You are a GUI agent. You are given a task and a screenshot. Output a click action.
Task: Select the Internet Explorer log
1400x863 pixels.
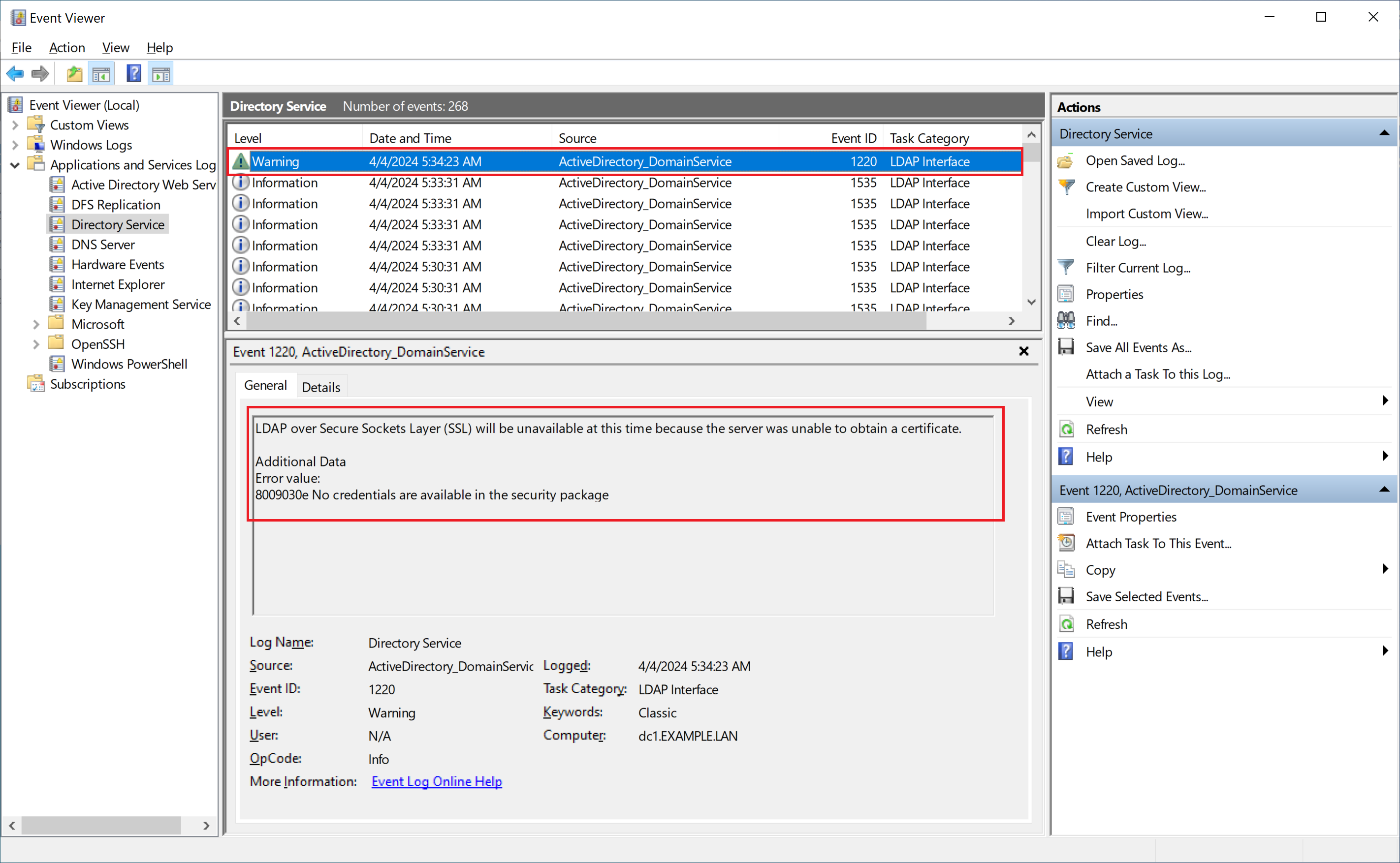pyautogui.click(x=118, y=284)
